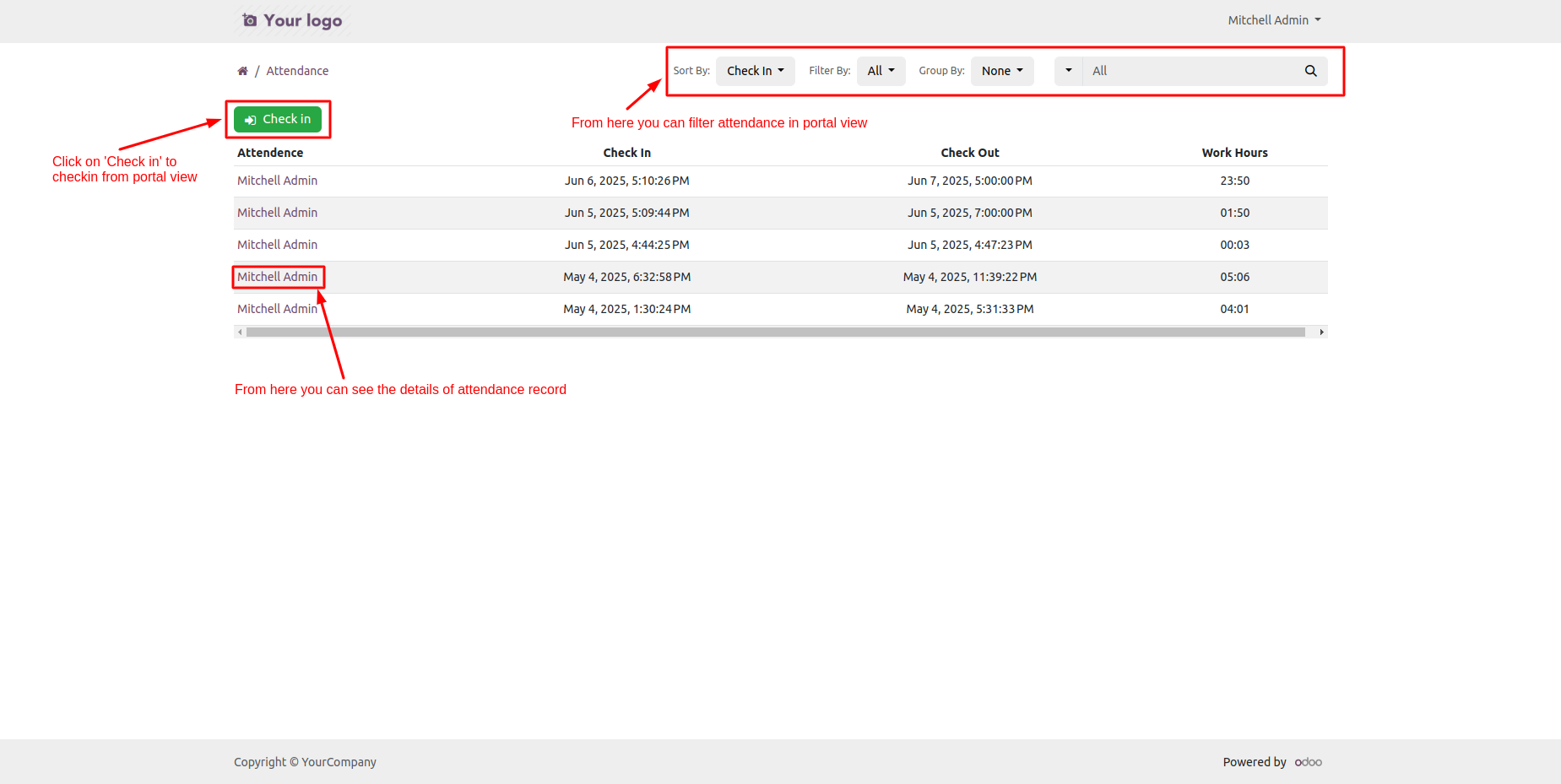Open the Mitchell Admin user menu
The image size is (1561, 784).
click(1273, 20)
